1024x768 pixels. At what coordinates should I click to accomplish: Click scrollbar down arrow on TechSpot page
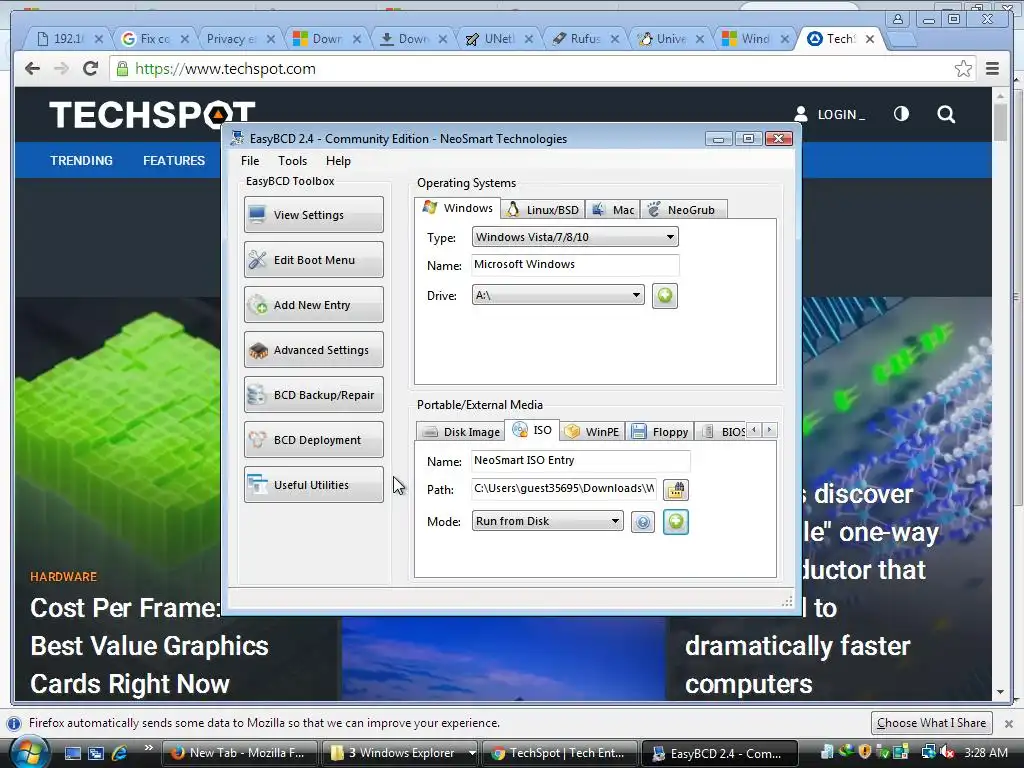coord(1000,692)
